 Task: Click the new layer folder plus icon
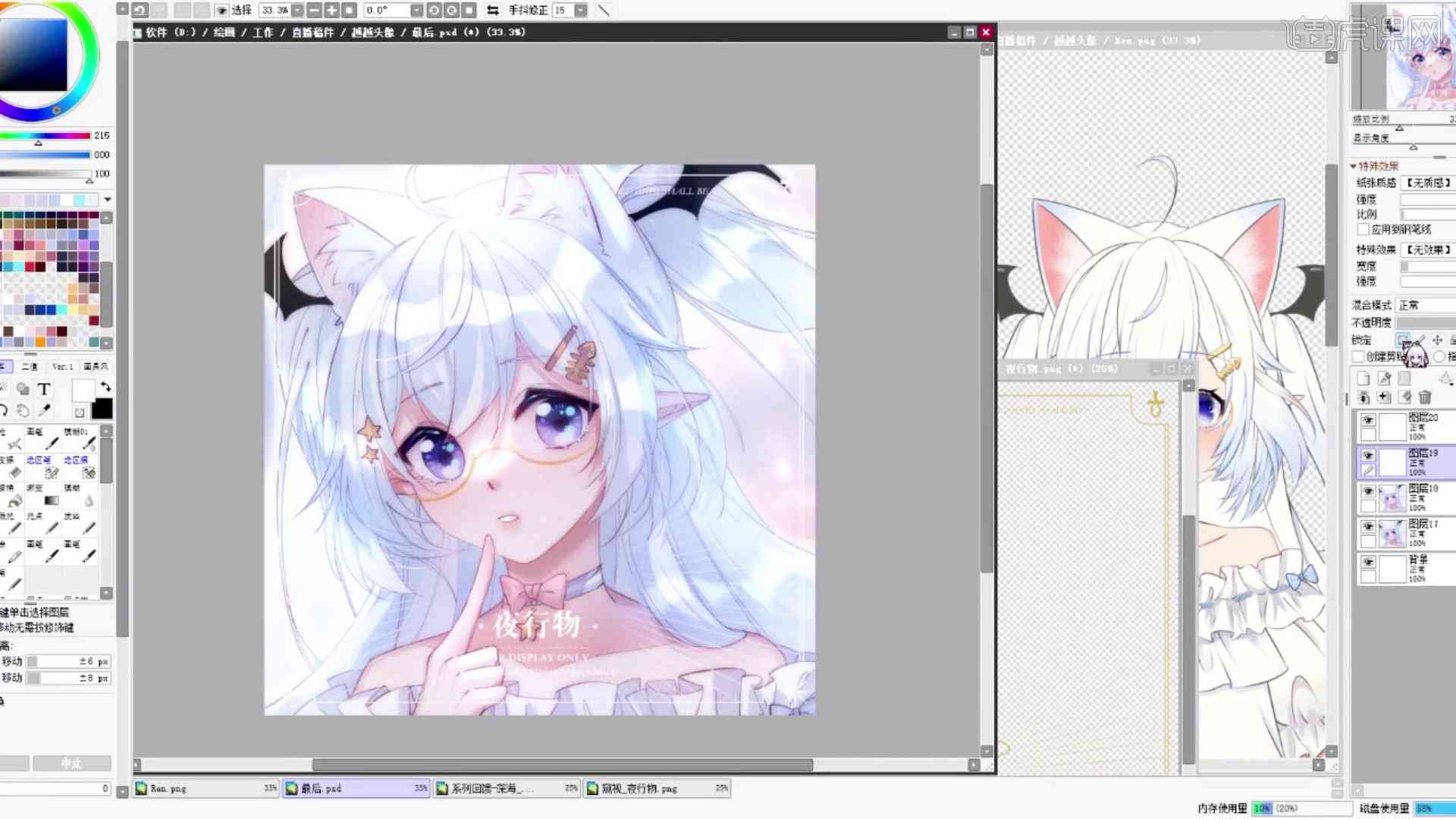[1384, 397]
